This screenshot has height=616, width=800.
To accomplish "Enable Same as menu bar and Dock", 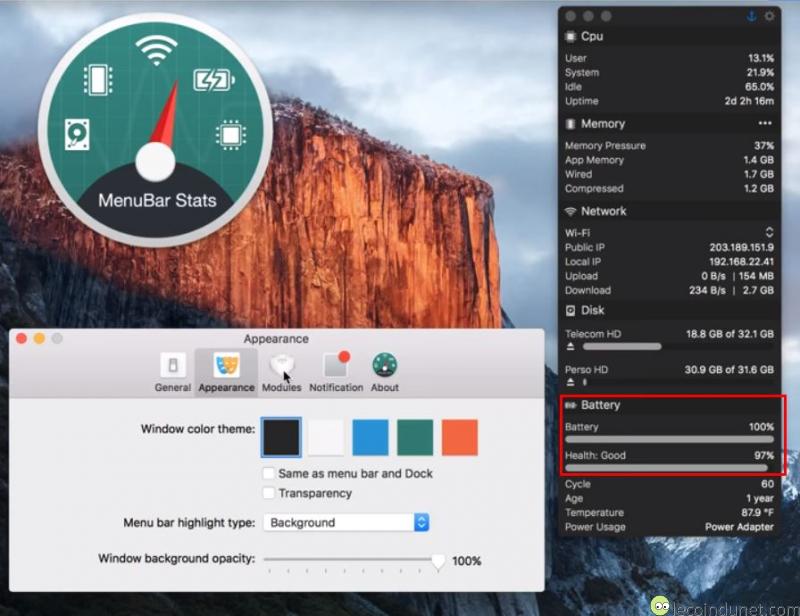I will tap(268, 473).
